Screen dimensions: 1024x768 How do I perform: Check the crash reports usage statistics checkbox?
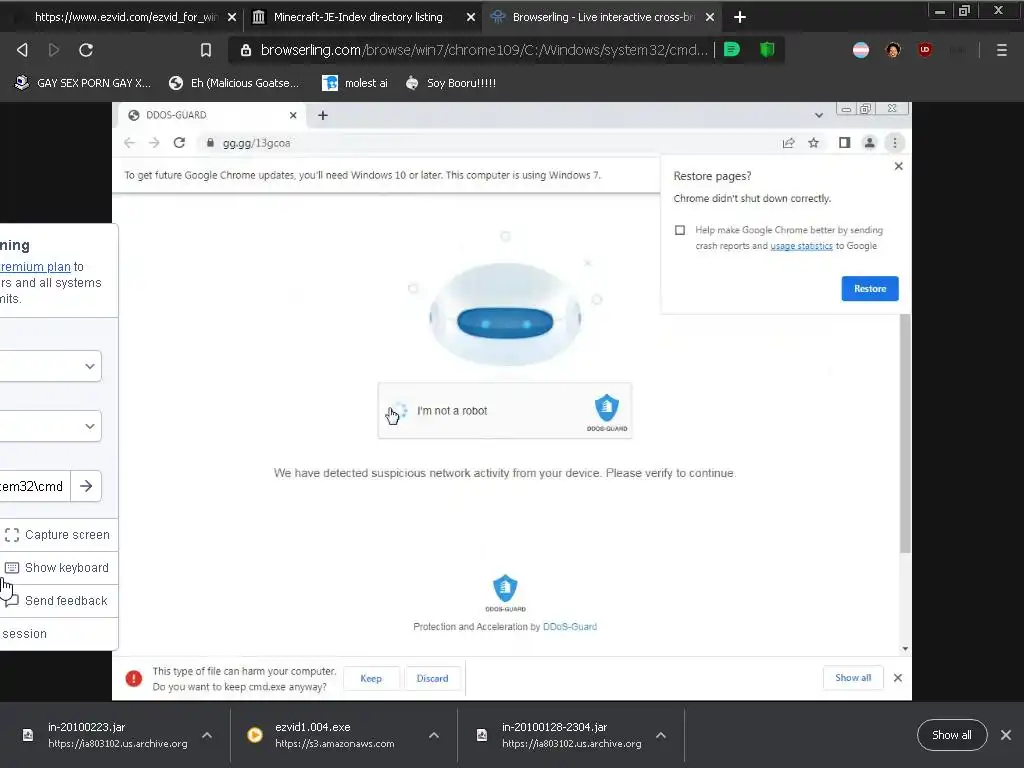[680, 230]
